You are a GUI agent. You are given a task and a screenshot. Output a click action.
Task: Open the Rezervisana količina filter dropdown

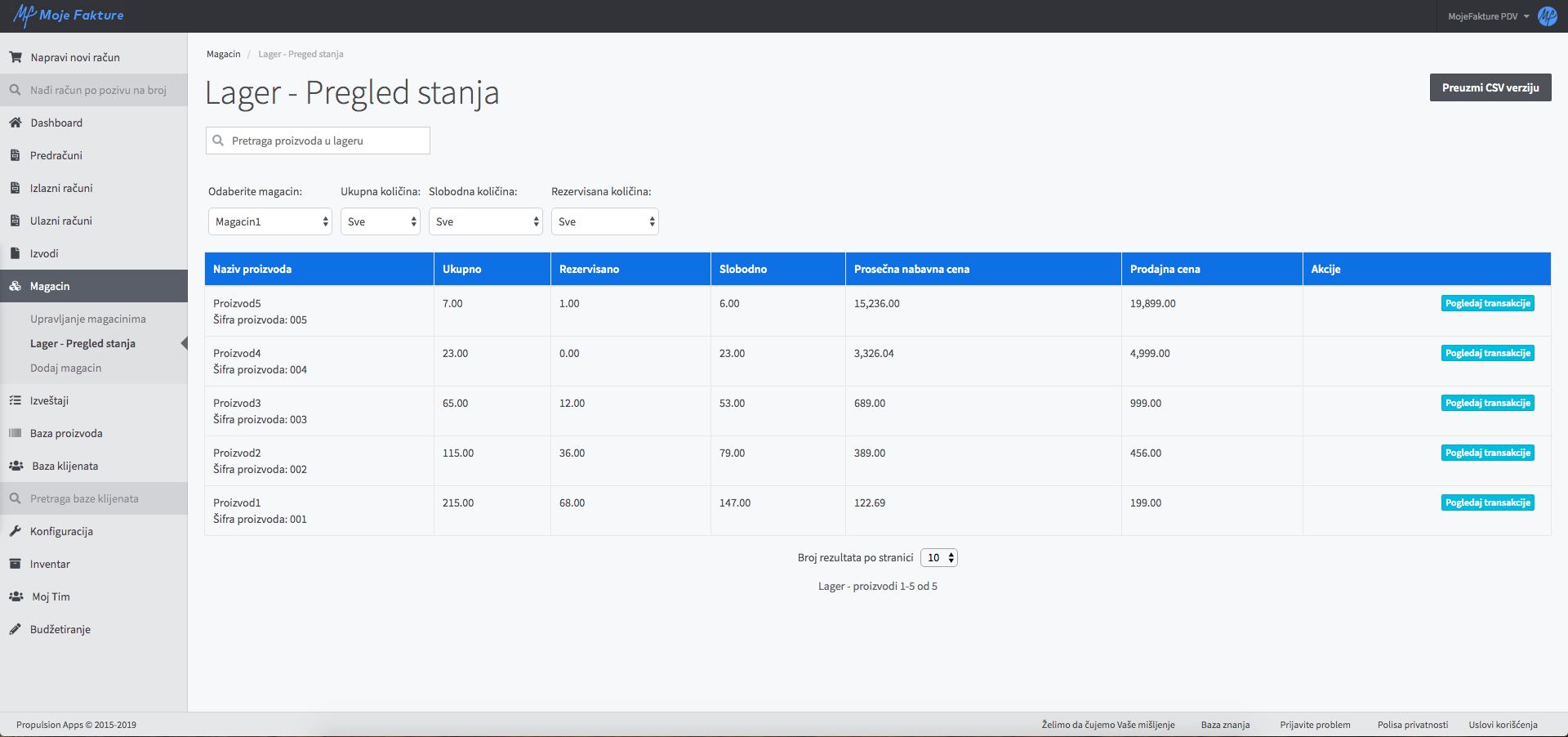[x=605, y=221]
